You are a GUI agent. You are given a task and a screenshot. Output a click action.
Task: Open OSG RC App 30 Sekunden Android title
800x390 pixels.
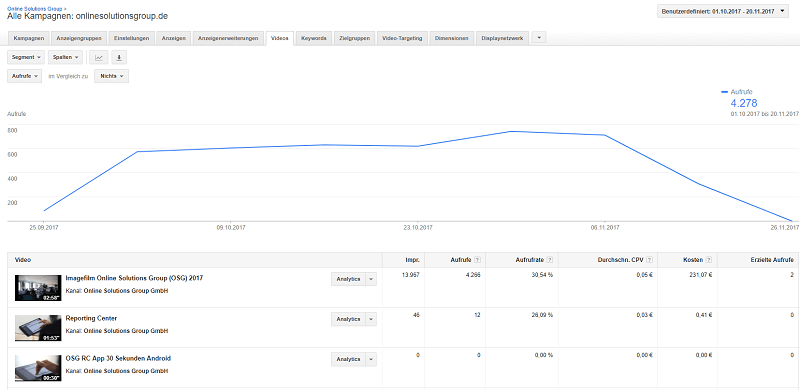click(x=118, y=358)
